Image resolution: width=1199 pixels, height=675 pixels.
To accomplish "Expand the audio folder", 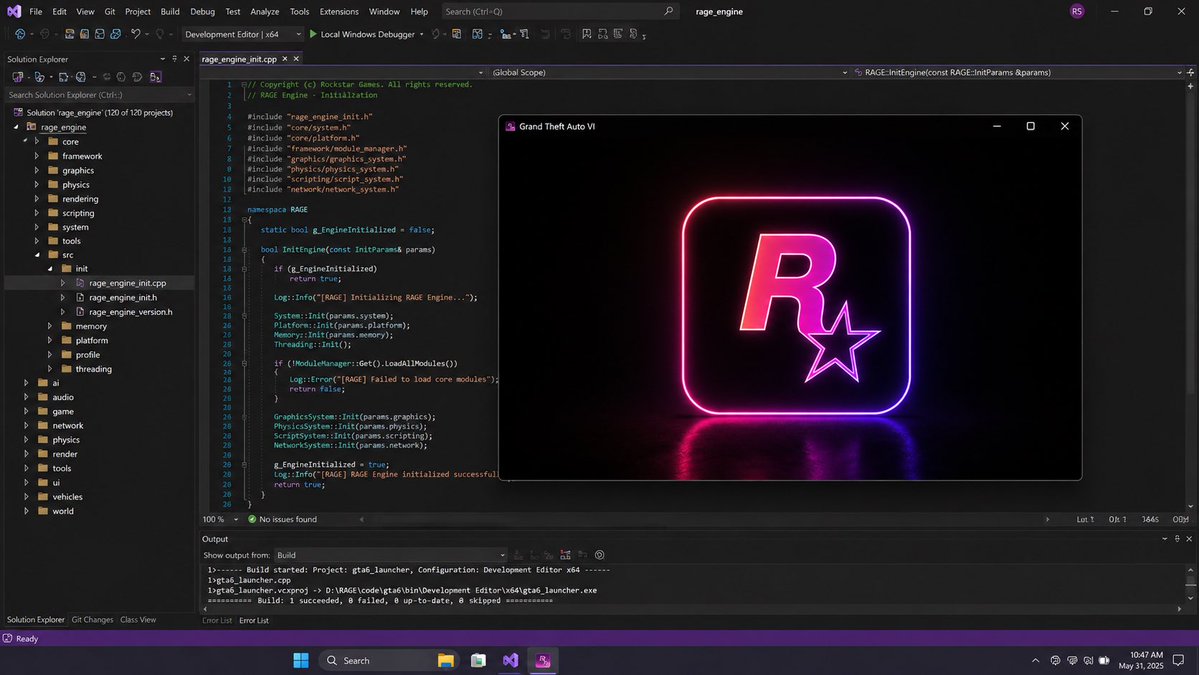I will pyautogui.click(x=26, y=398).
